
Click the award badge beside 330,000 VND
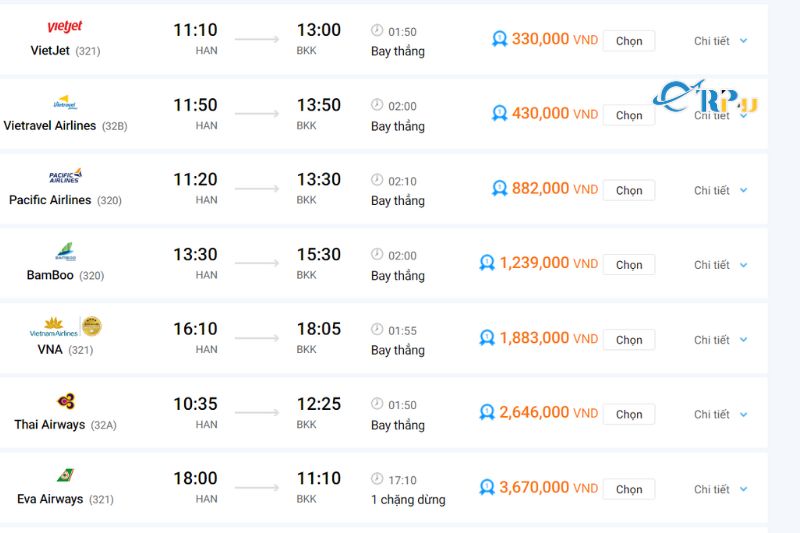(500, 39)
